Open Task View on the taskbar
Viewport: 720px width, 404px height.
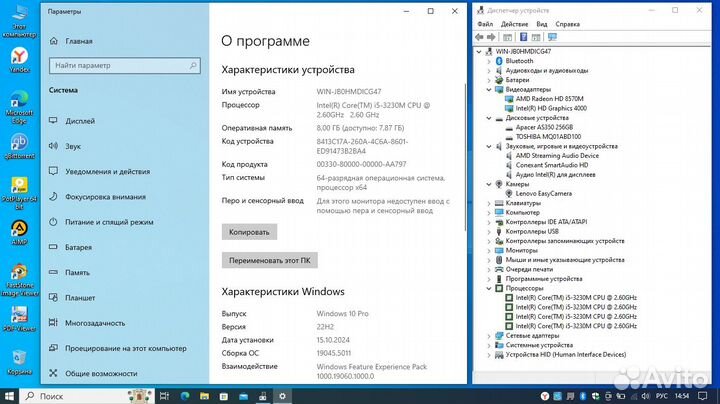164,396
